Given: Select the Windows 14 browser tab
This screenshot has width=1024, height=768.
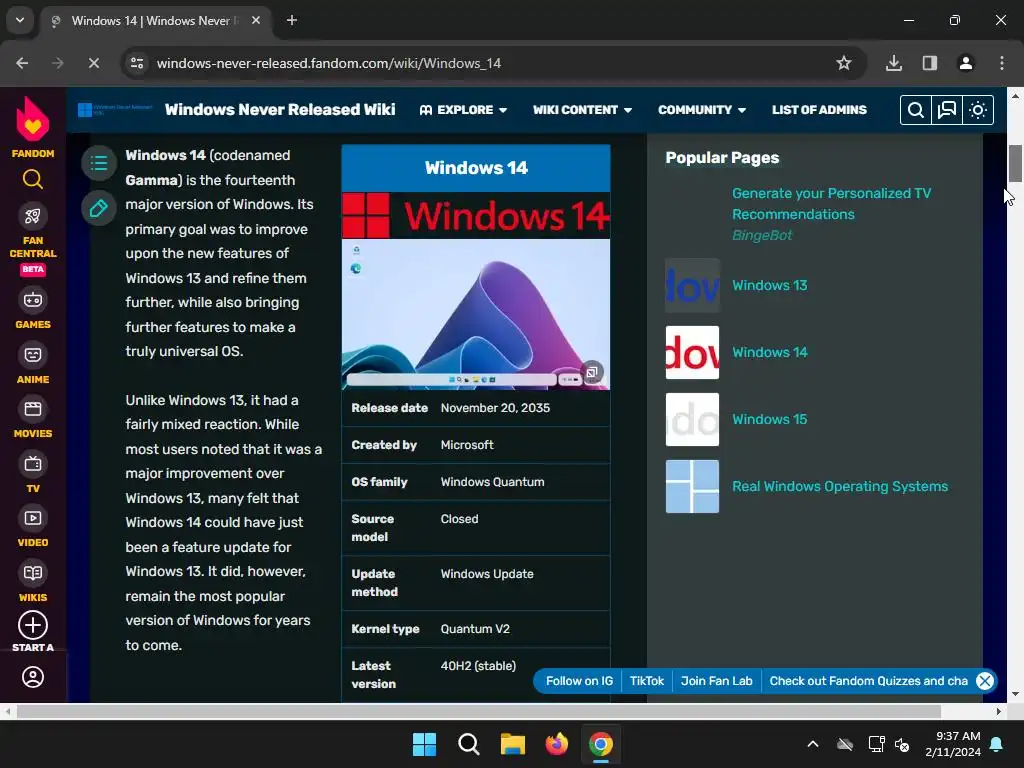Looking at the screenshot, I should click(155, 21).
